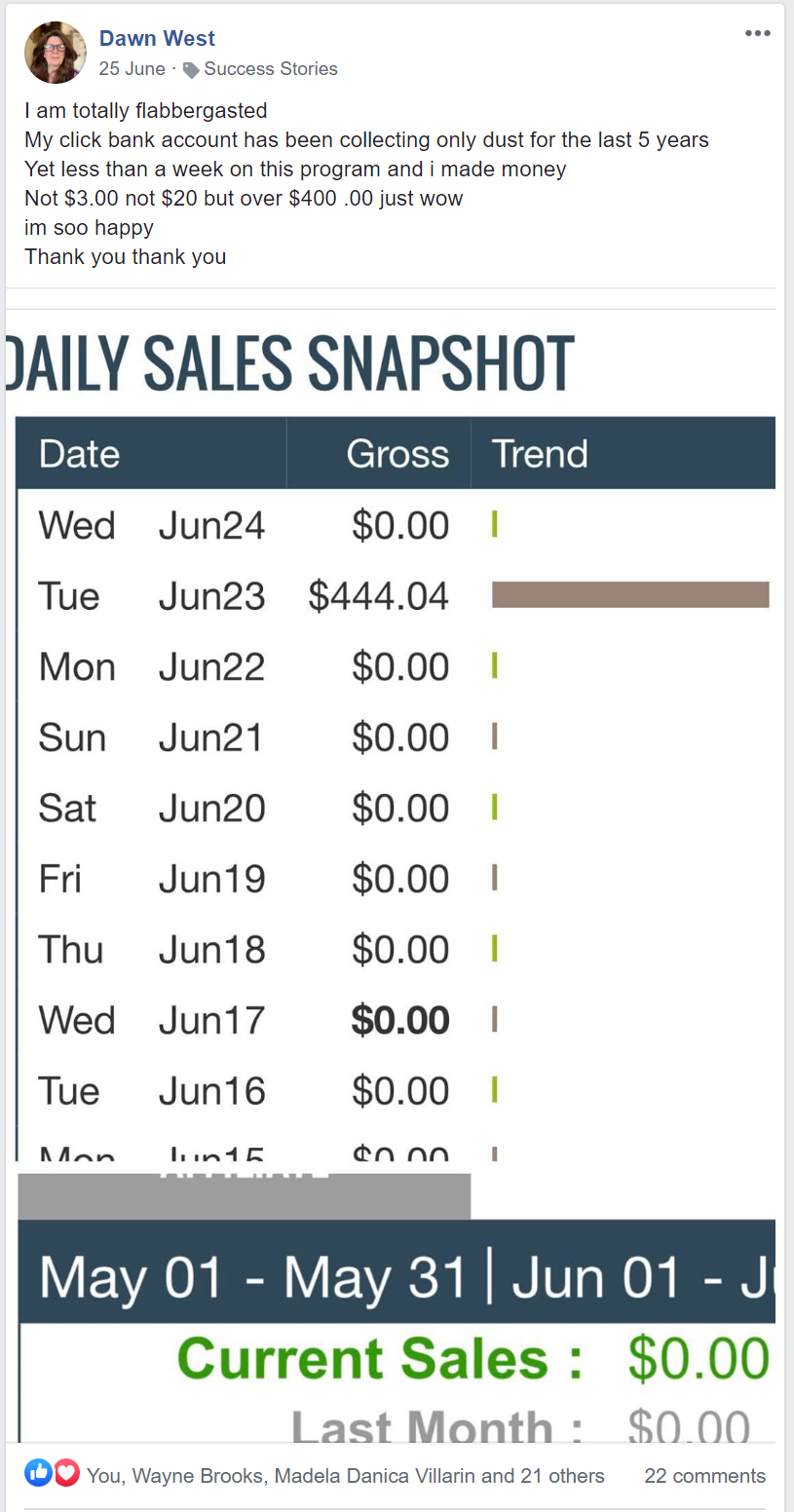Click the green Current Sales amount
The height and width of the screenshot is (1512, 794).
coord(699,1359)
